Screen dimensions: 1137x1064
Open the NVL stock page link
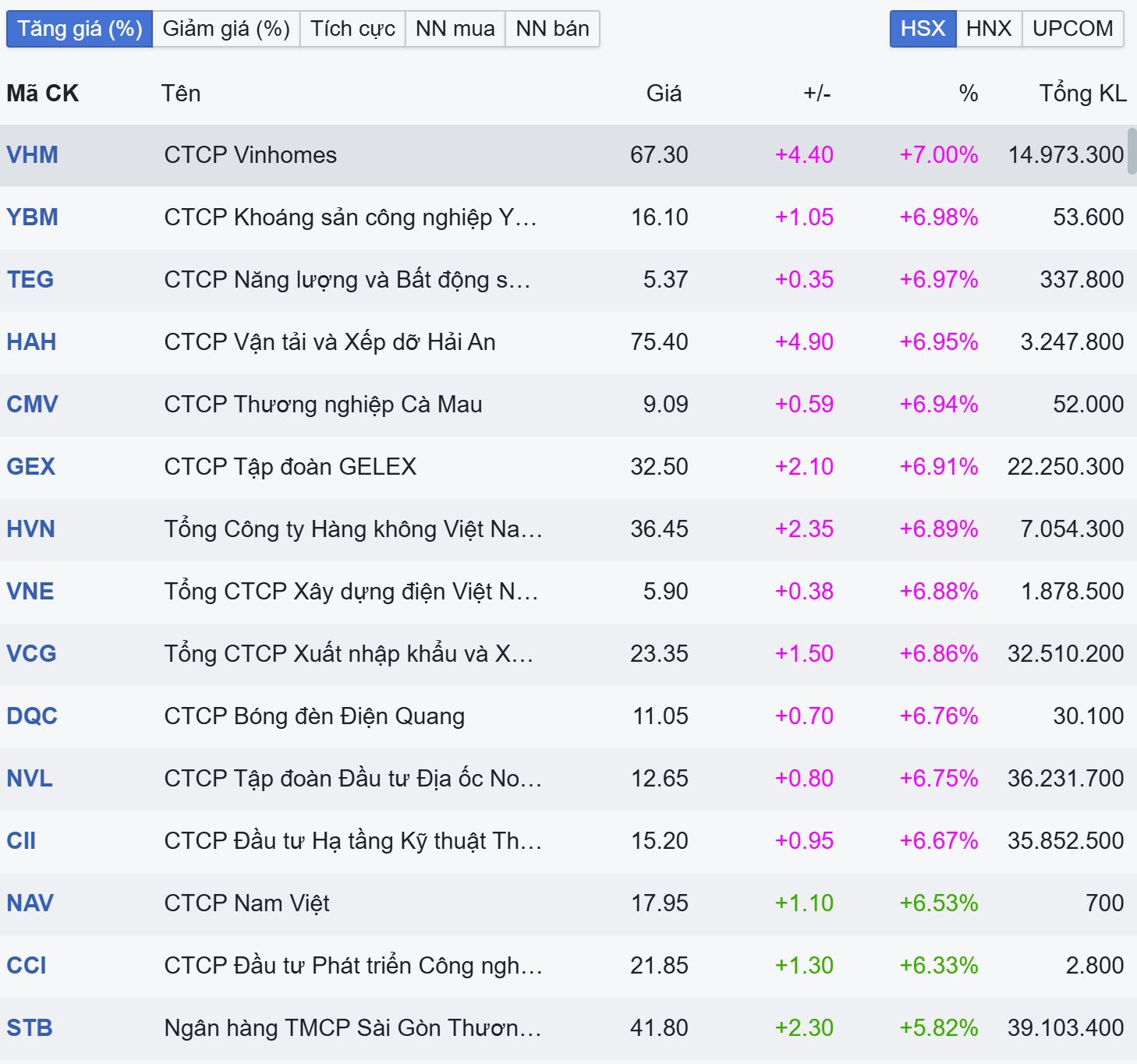pyautogui.click(x=30, y=779)
